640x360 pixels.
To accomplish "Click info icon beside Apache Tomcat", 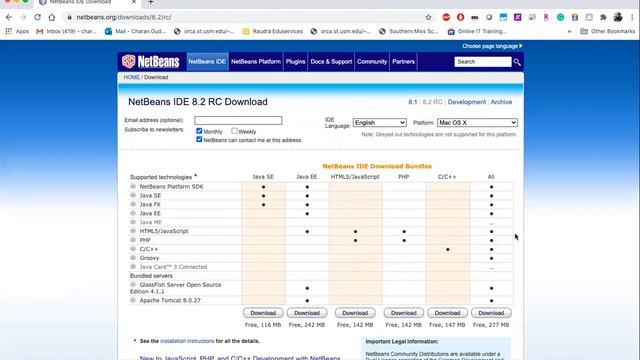I will coord(133,300).
